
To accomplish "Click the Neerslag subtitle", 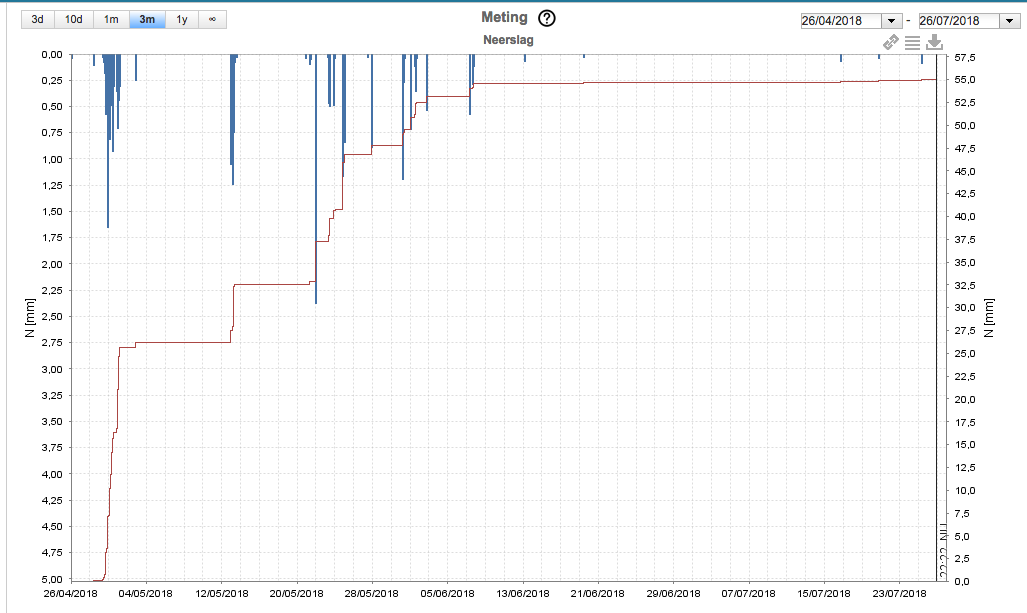I will click(508, 40).
